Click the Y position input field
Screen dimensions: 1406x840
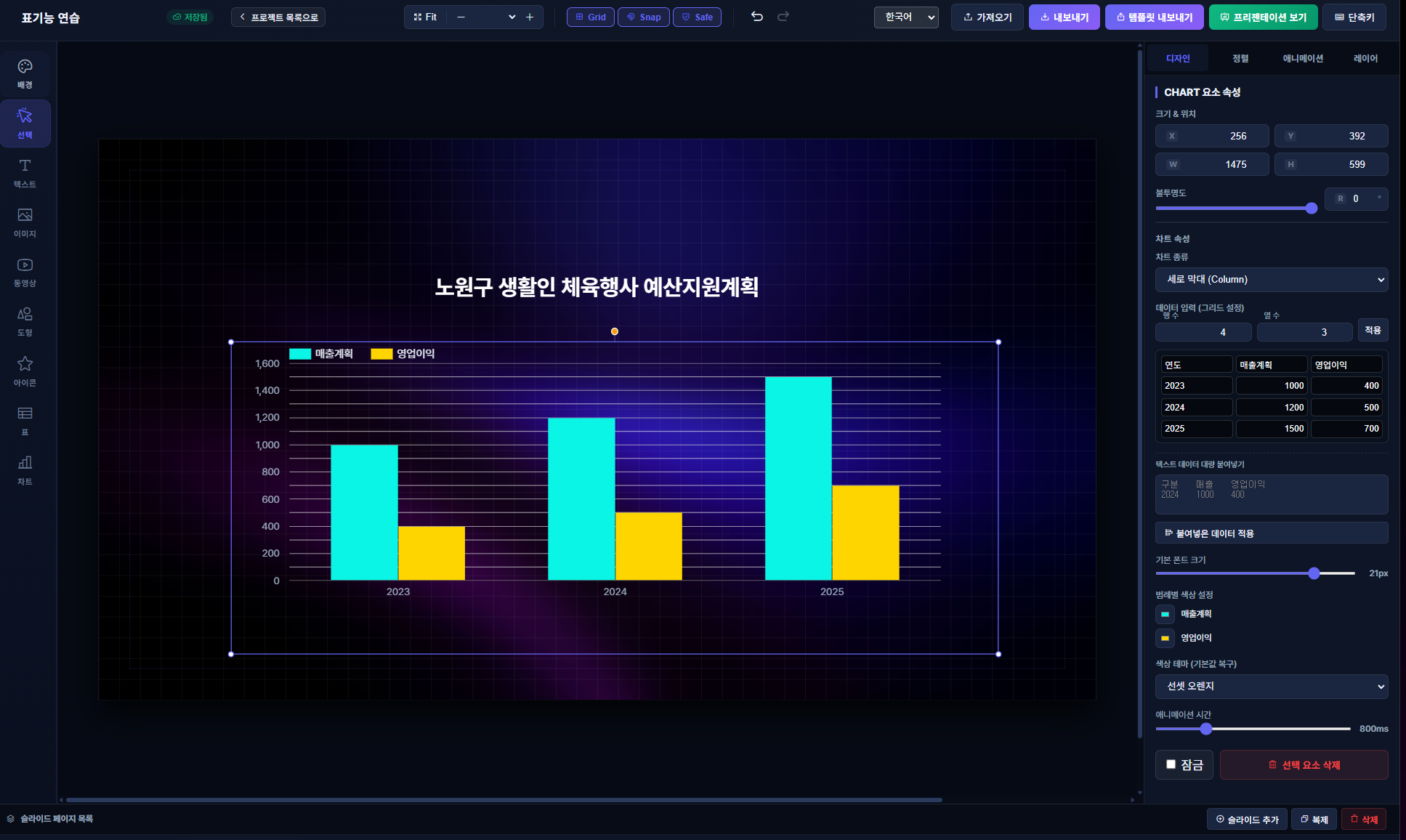coord(1331,136)
